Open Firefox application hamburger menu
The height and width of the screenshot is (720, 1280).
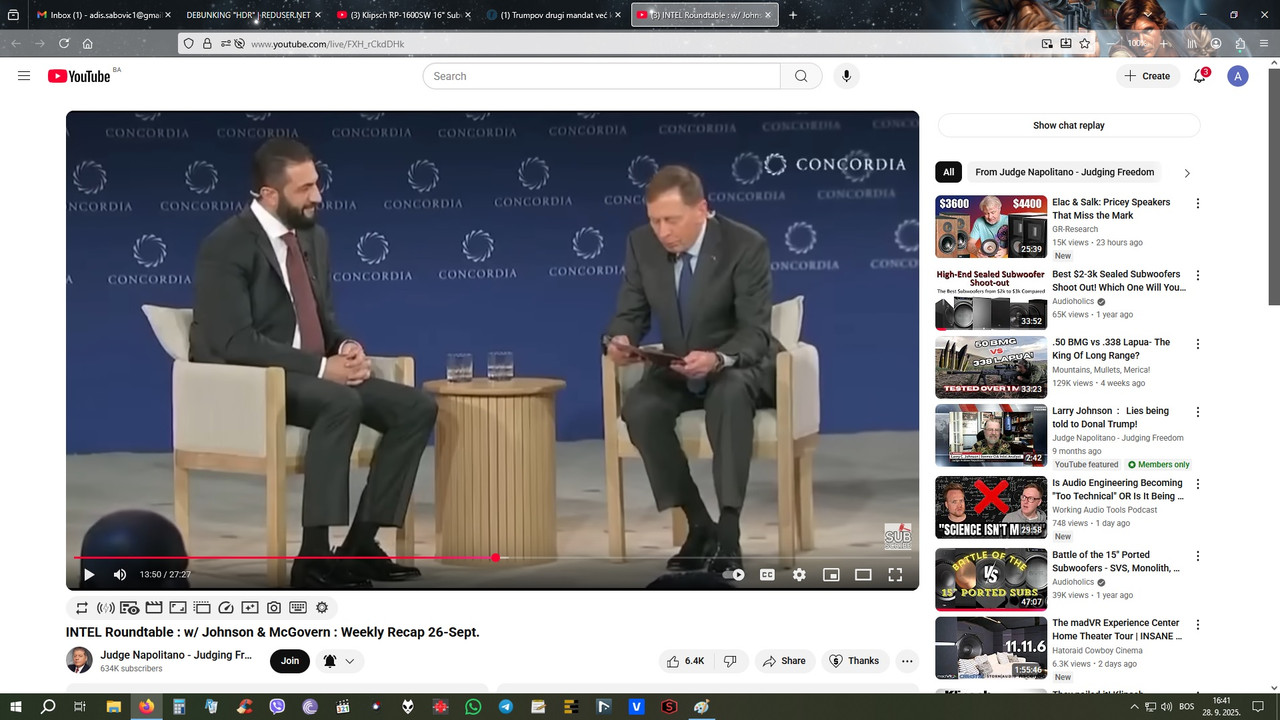1265,44
